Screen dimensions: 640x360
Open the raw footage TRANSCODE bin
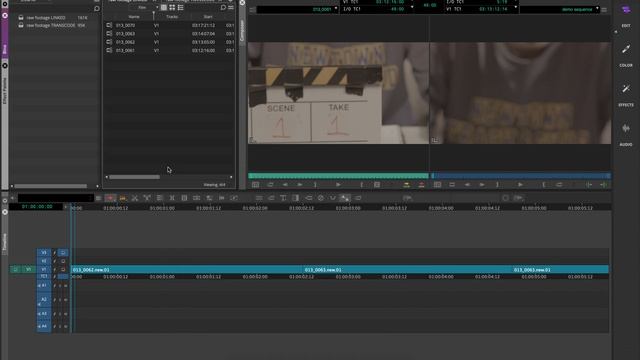tap(51, 25)
